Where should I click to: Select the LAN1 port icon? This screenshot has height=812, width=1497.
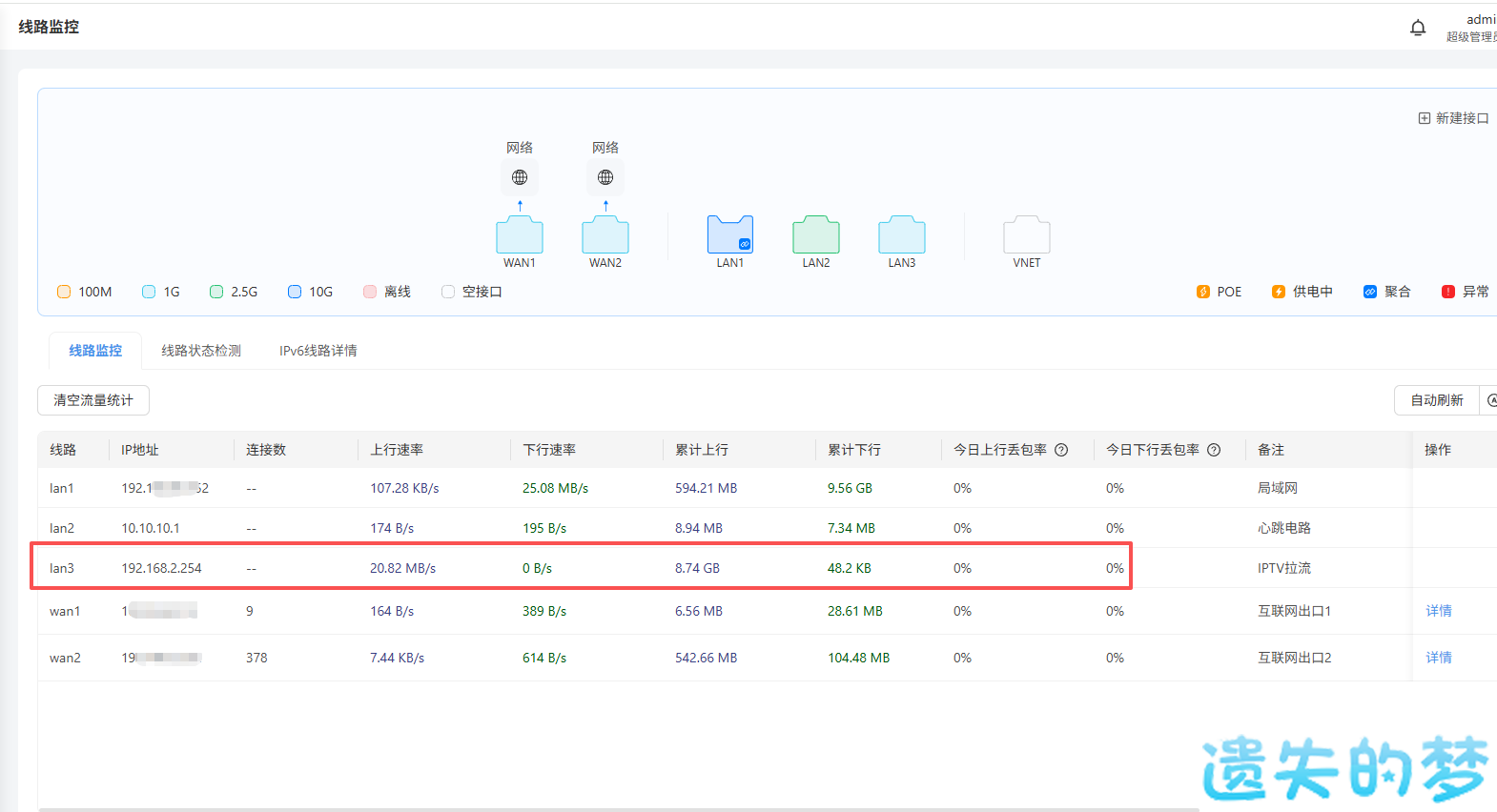pyautogui.click(x=730, y=234)
